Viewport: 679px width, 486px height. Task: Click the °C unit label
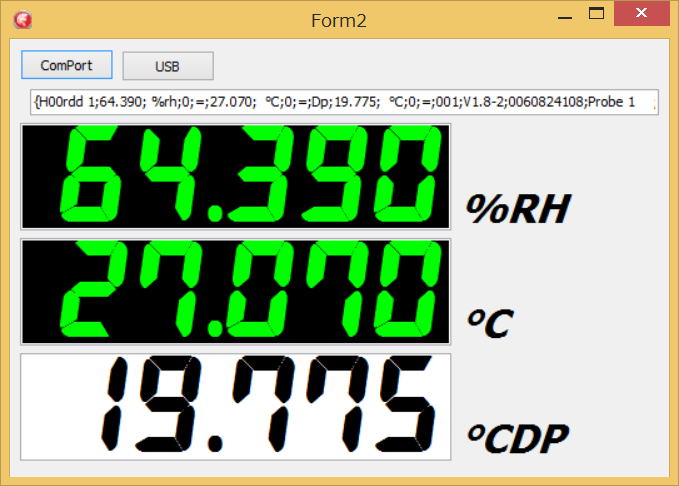[x=490, y=323]
